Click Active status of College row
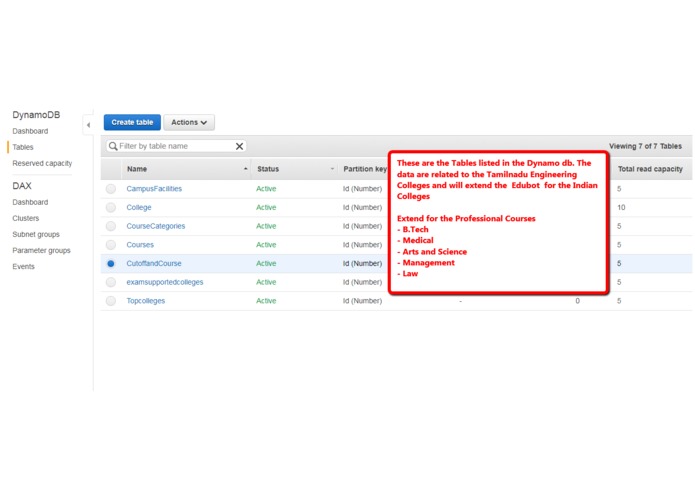 tap(266, 207)
